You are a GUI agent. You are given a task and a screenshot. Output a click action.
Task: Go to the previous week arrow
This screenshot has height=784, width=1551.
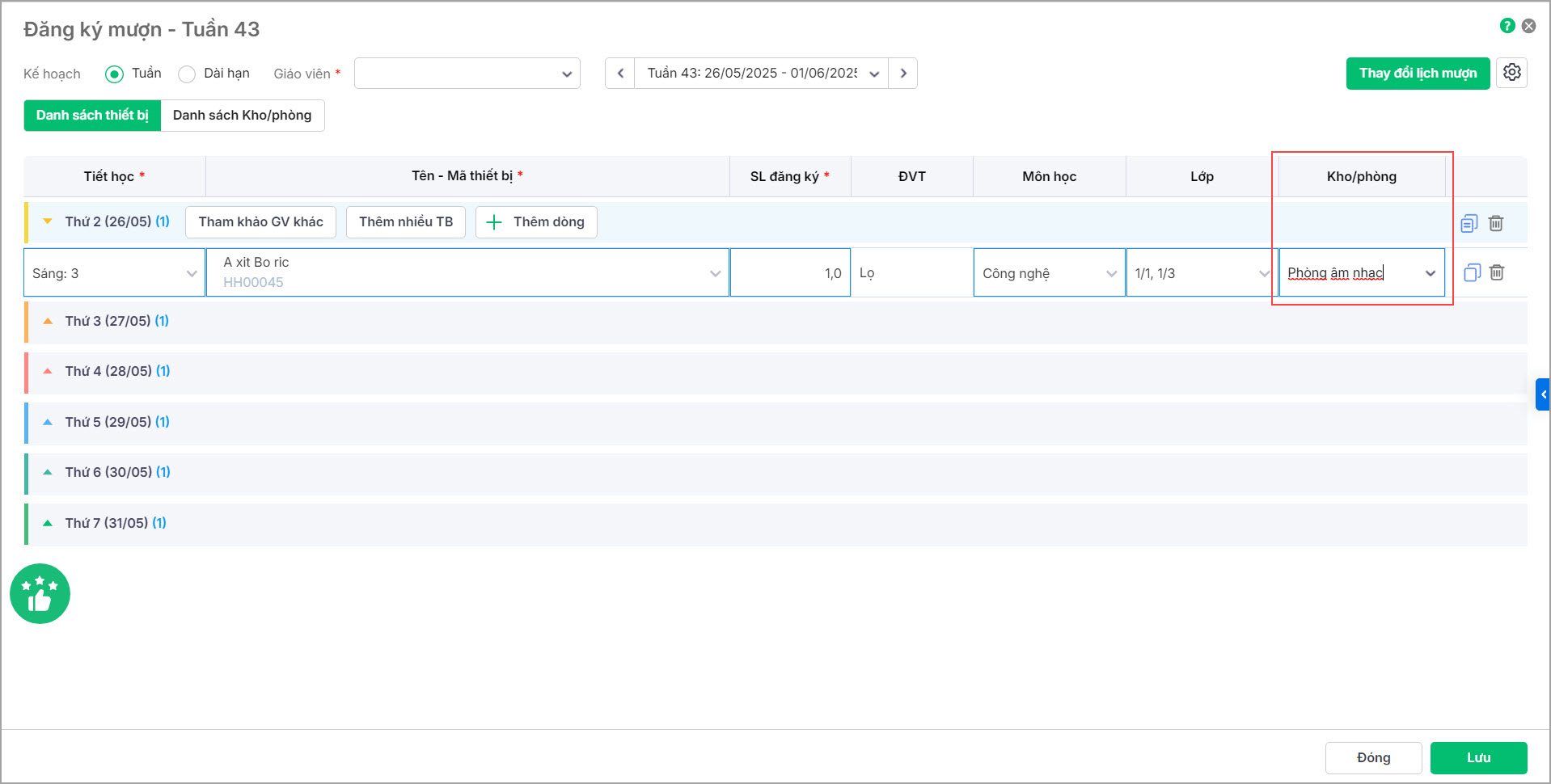coord(620,74)
